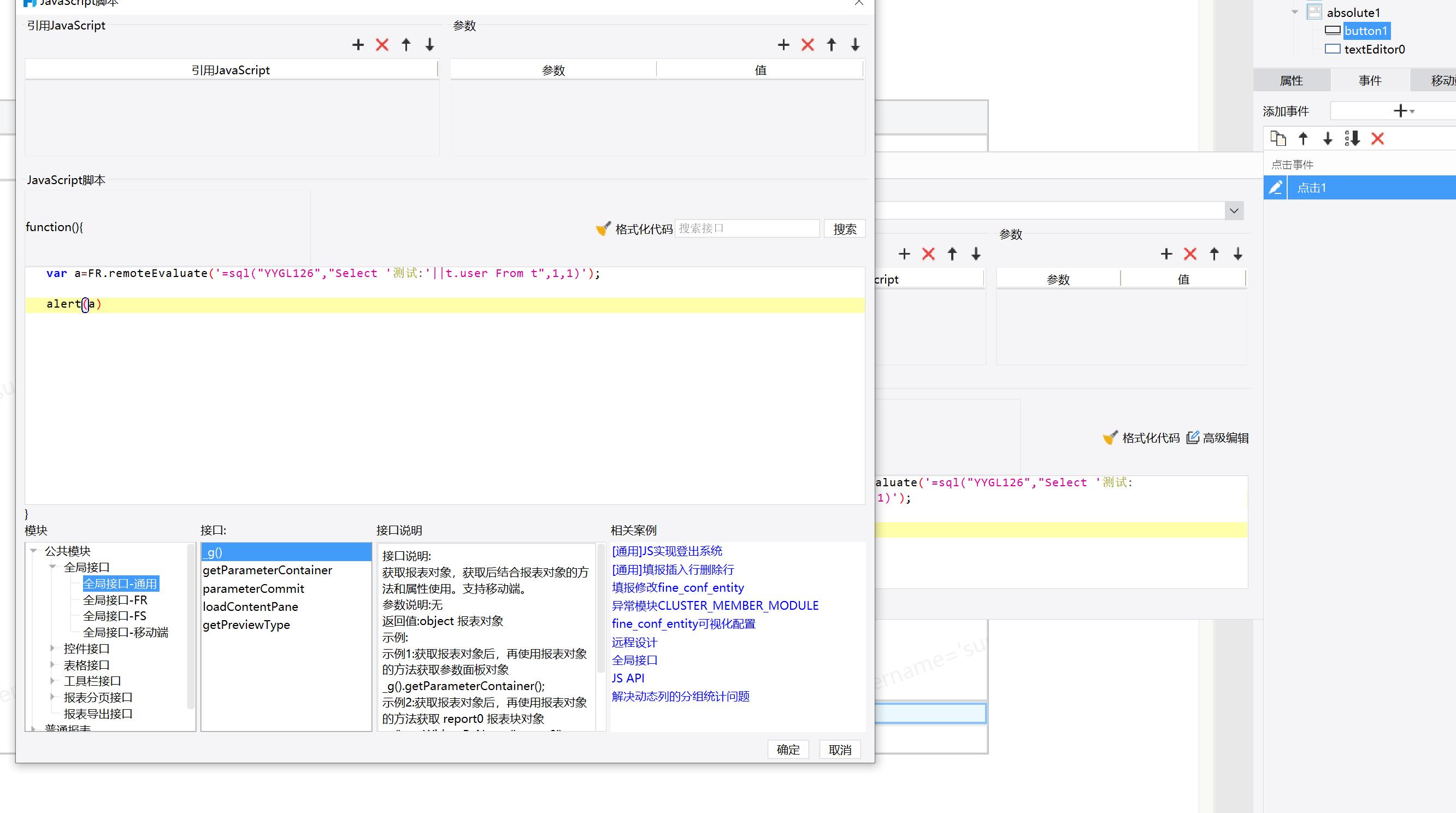Move the parameter down in the front dialog
1456x813 pixels.
tap(855, 45)
